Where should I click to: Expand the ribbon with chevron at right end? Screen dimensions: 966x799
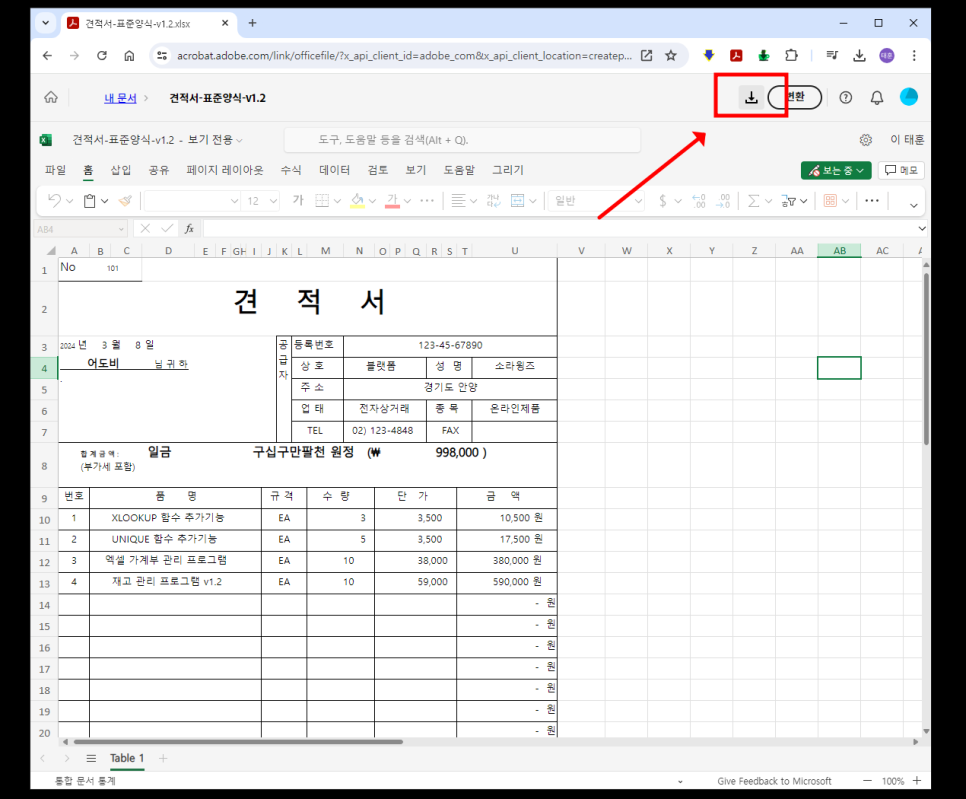pos(914,205)
